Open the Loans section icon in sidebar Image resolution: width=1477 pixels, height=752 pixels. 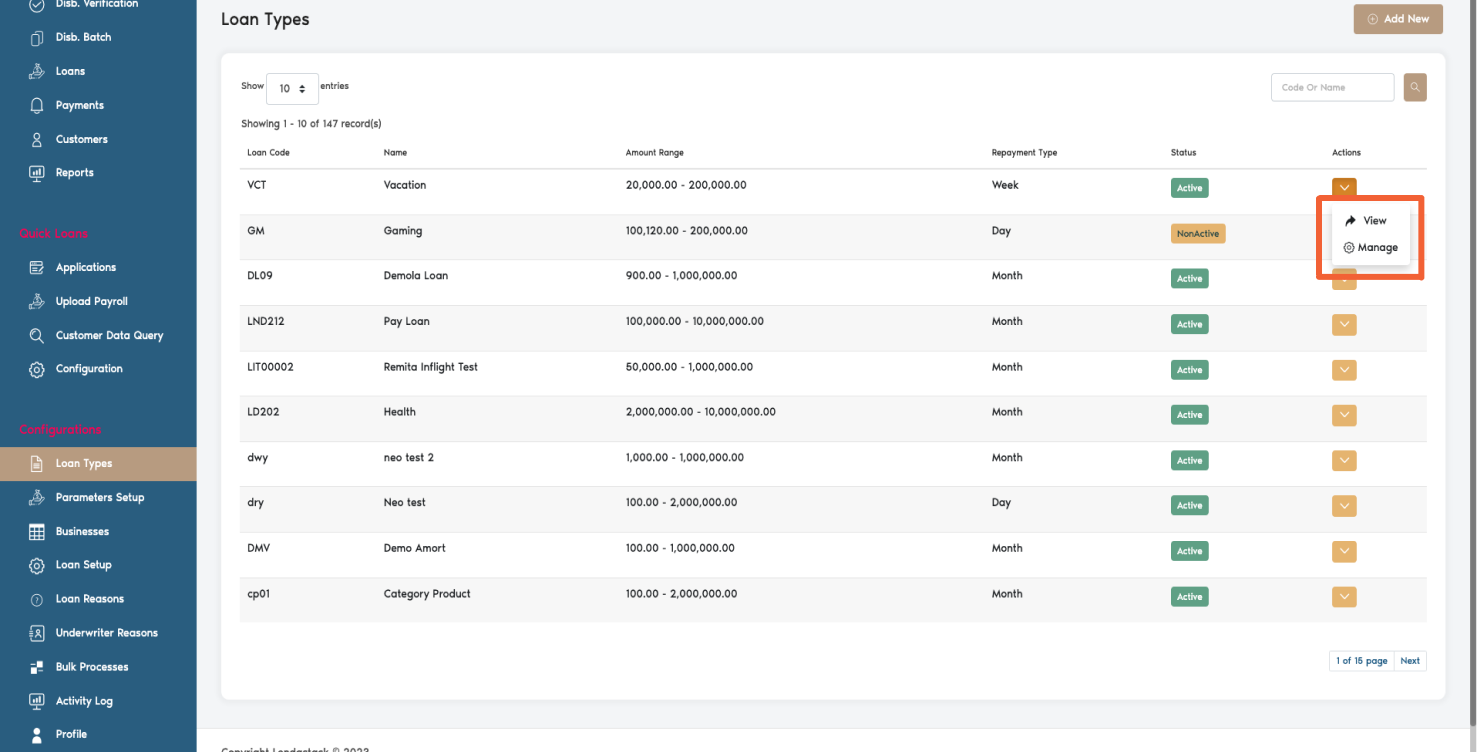pos(36,70)
